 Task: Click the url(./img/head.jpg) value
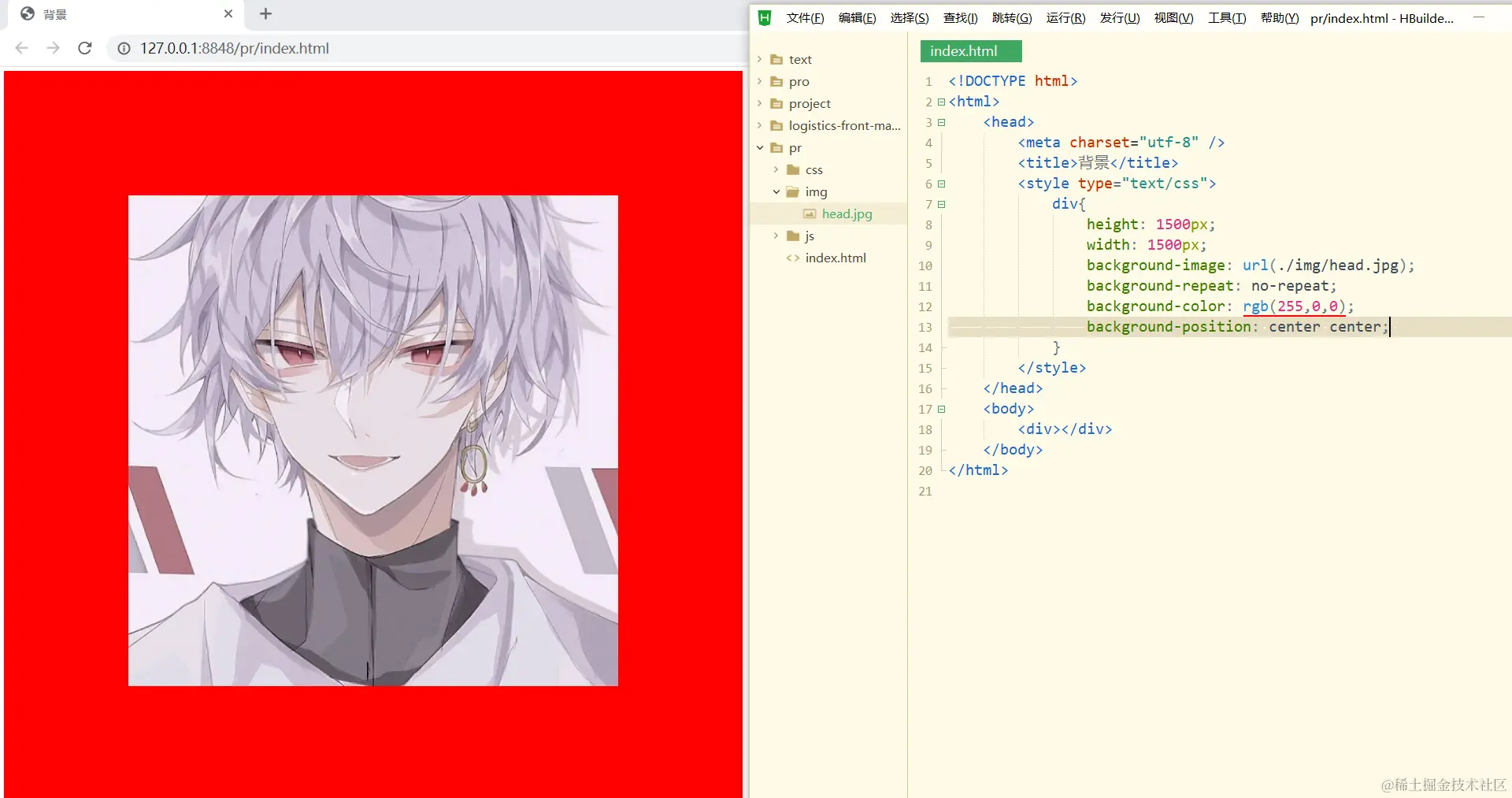pos(1329,265)
